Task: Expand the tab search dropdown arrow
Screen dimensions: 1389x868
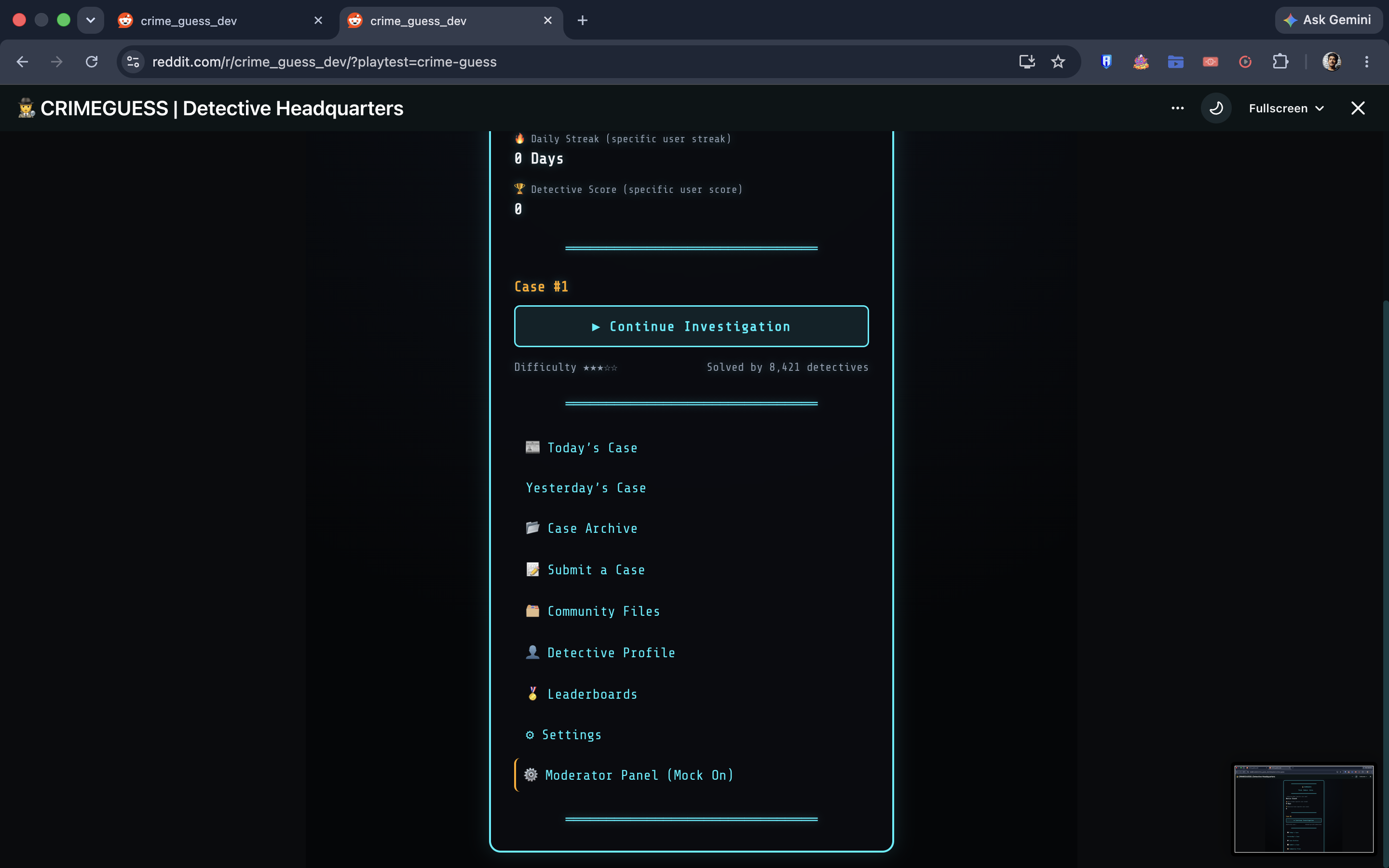Action: [91, 20]
